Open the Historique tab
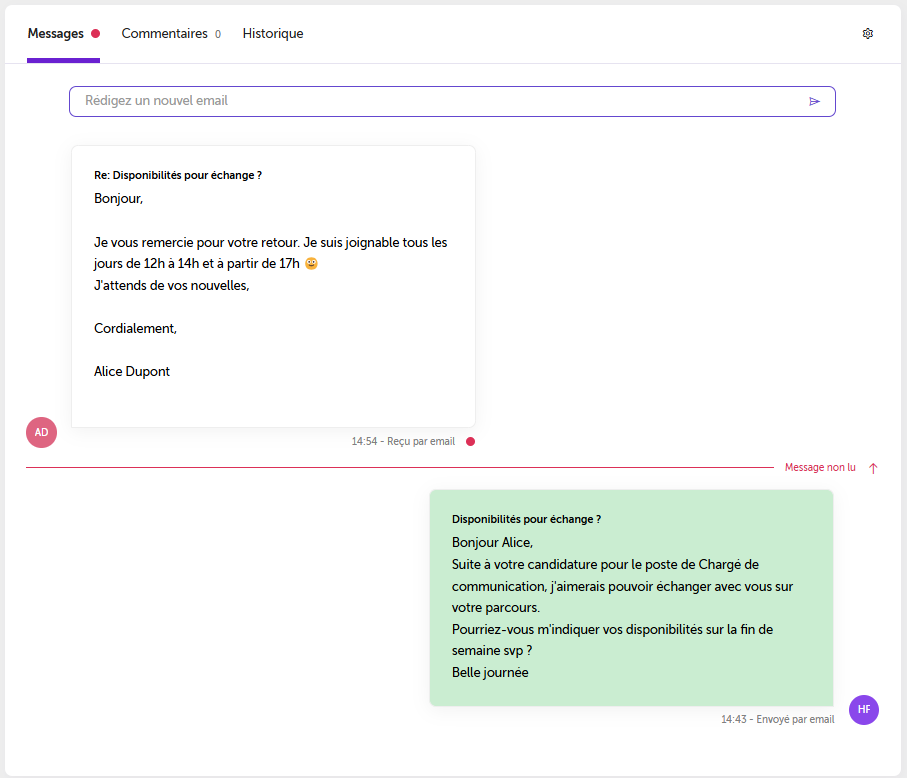 [273, 34]
